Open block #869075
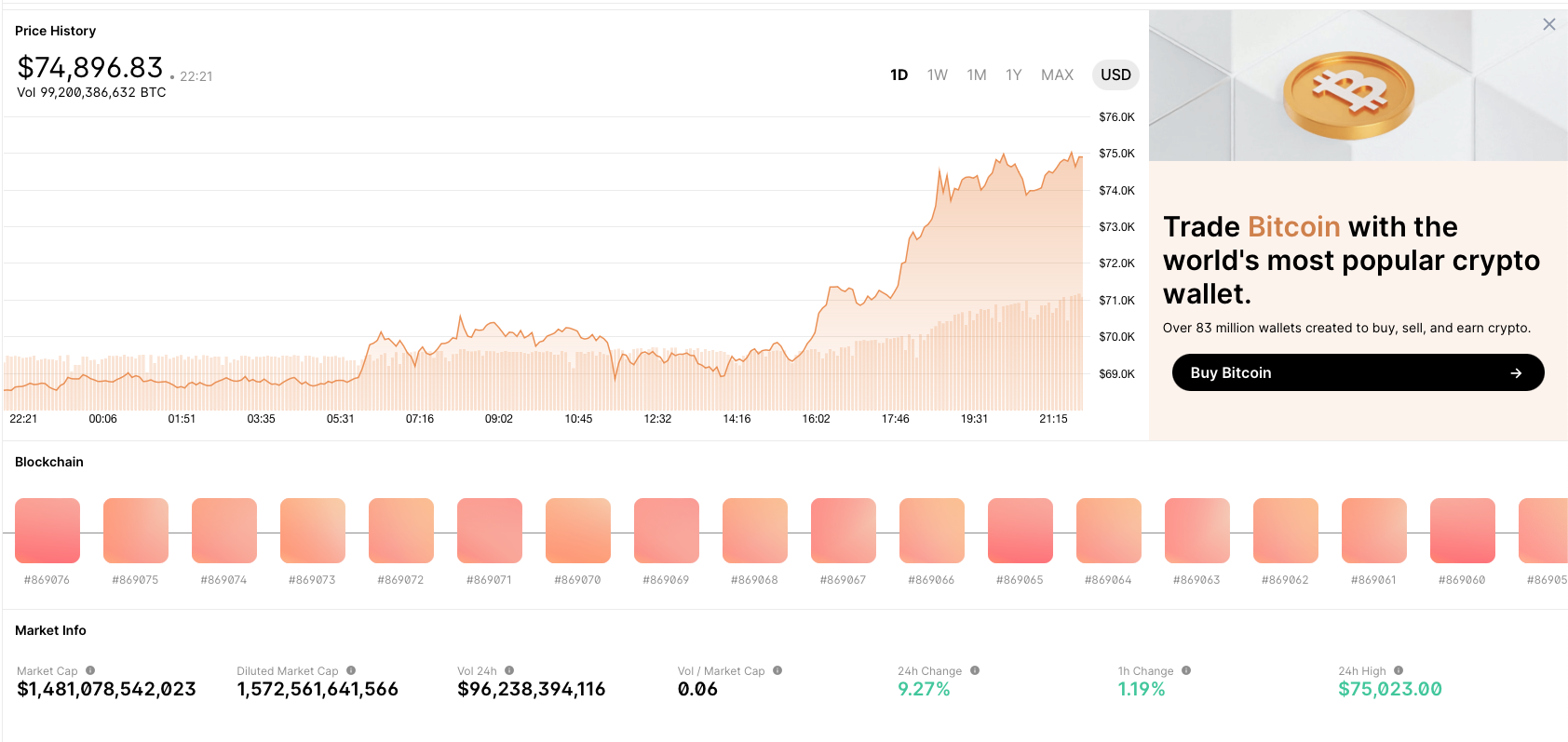Viewport: 1568px width, 742px height. (x=136, y=531)
